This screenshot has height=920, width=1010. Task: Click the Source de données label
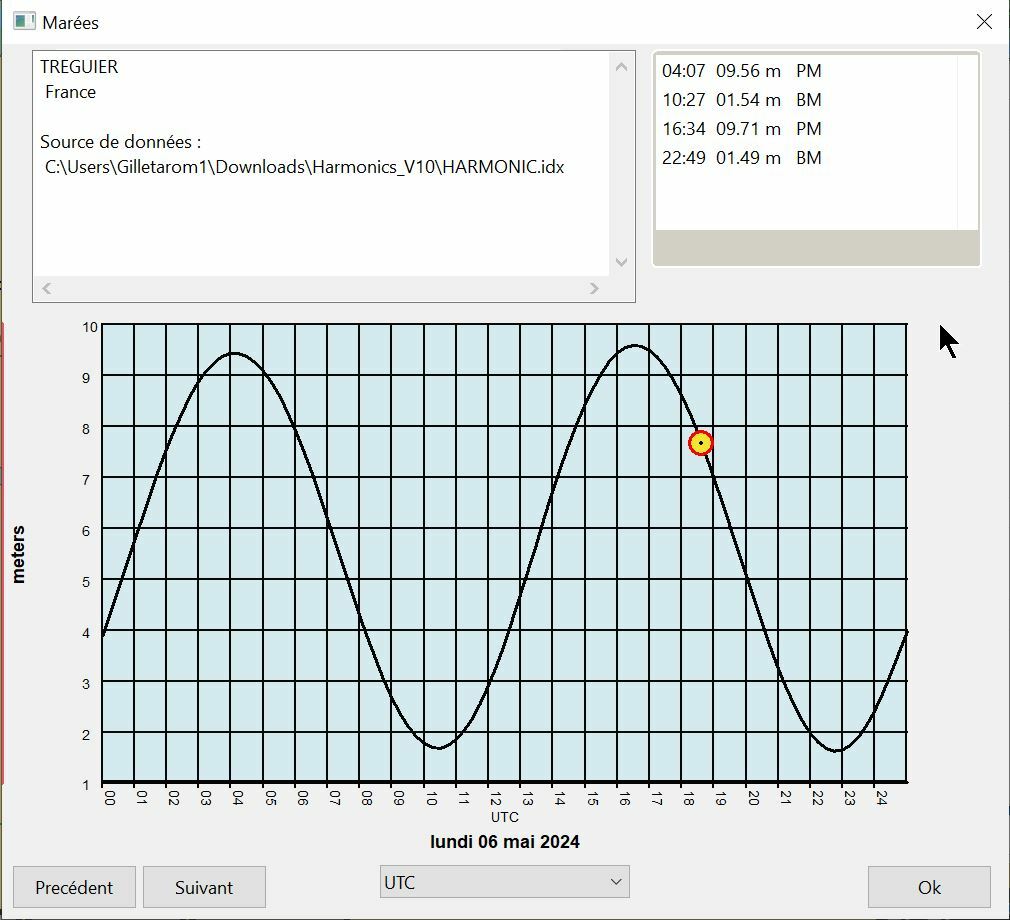(120, 142)
